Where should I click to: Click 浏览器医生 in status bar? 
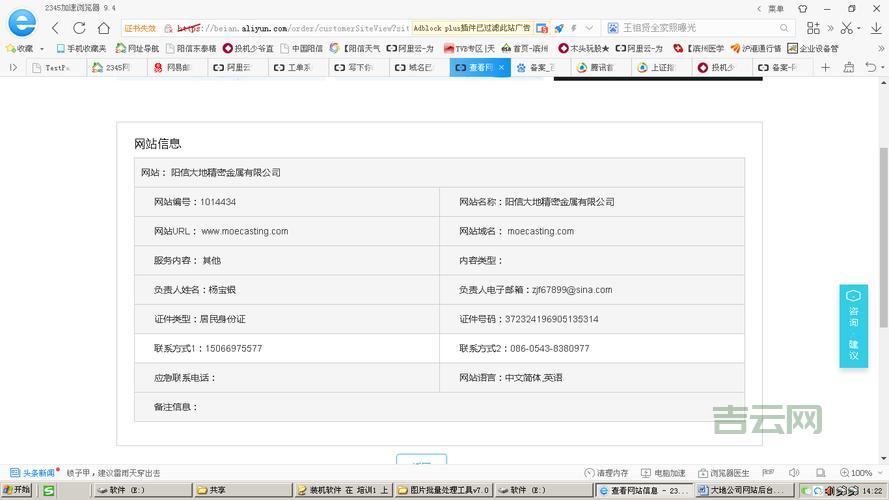tap(724, 473)
